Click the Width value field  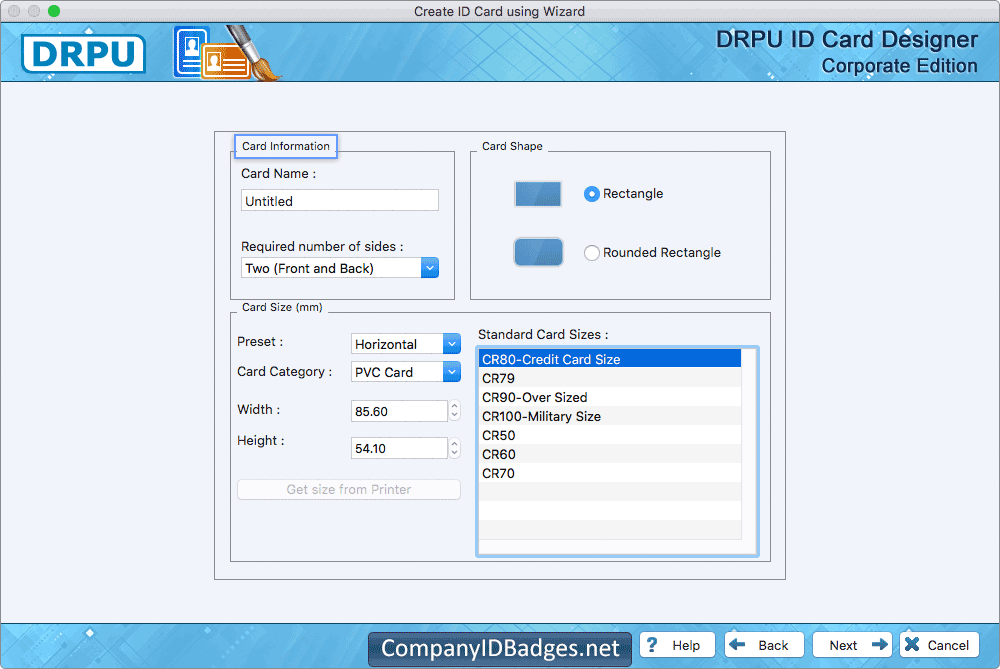(x=399, y=411)
